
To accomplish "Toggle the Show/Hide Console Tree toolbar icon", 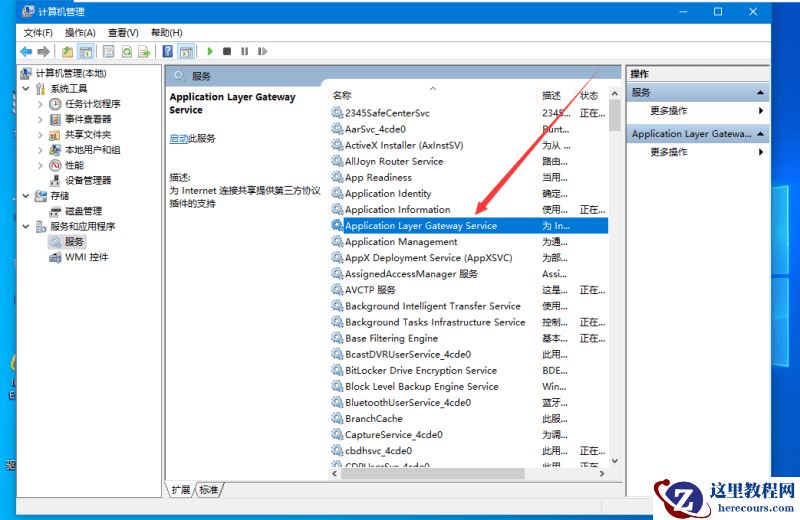I will point(85,52).
